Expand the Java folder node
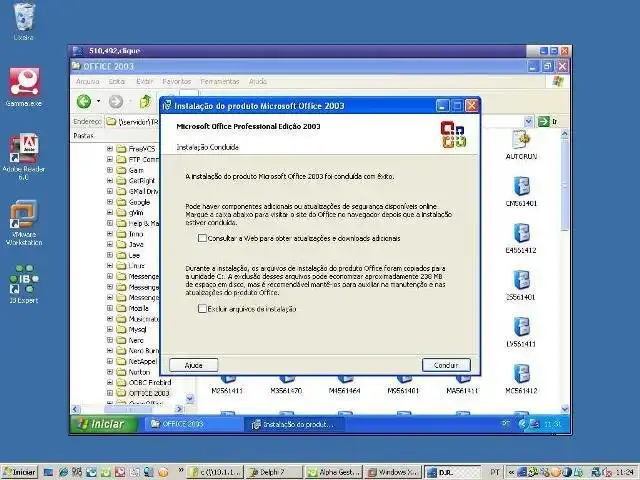This screenshot has width=640, height=480. pyautogui.click(x=110, y=244)
